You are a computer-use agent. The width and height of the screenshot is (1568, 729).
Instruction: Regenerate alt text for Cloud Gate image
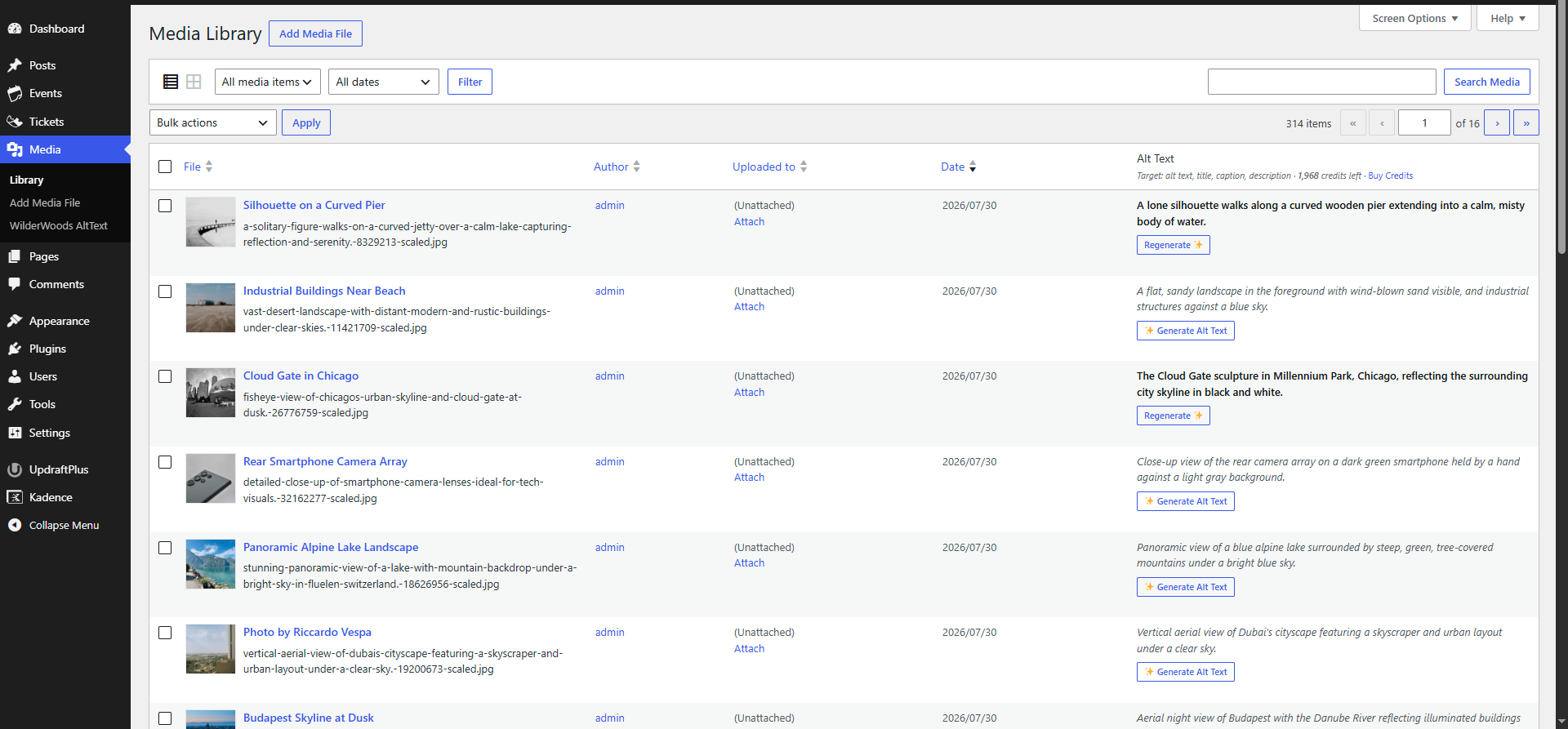click(x=1173, y=416)
